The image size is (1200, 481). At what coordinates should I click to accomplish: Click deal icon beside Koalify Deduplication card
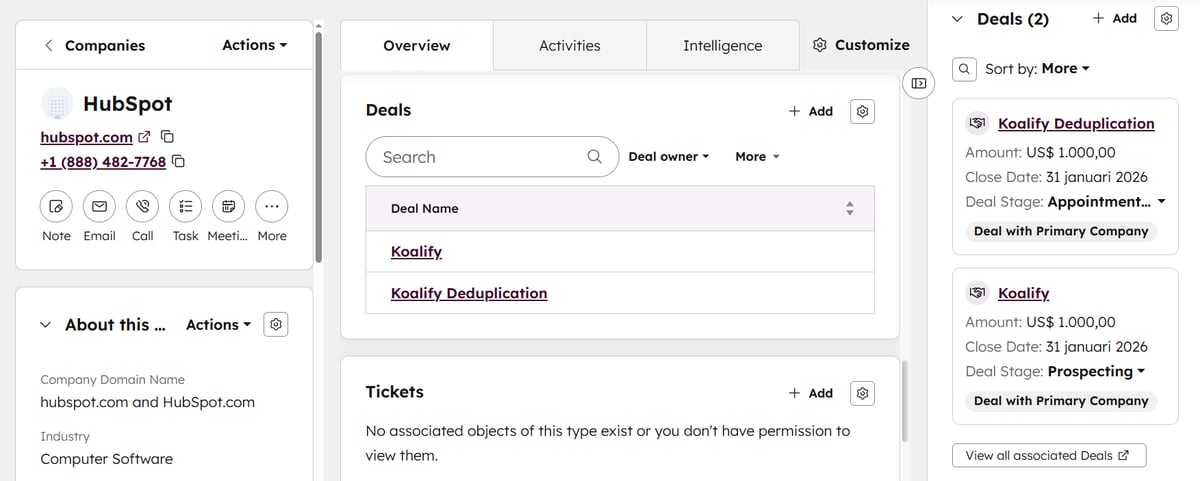click(977, 124)
